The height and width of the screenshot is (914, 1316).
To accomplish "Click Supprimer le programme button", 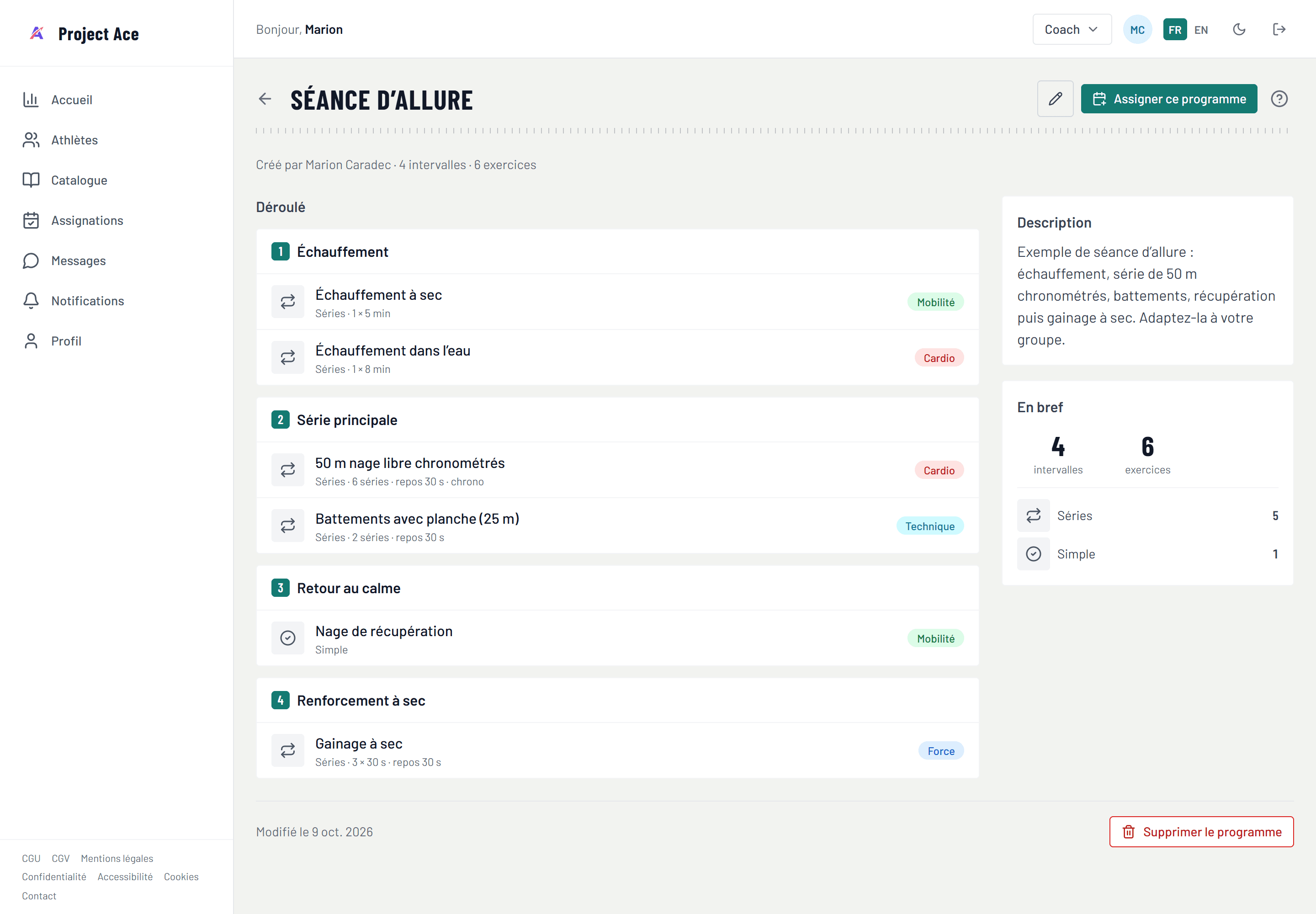I will pyautogui.click(x=1201, y=832).
